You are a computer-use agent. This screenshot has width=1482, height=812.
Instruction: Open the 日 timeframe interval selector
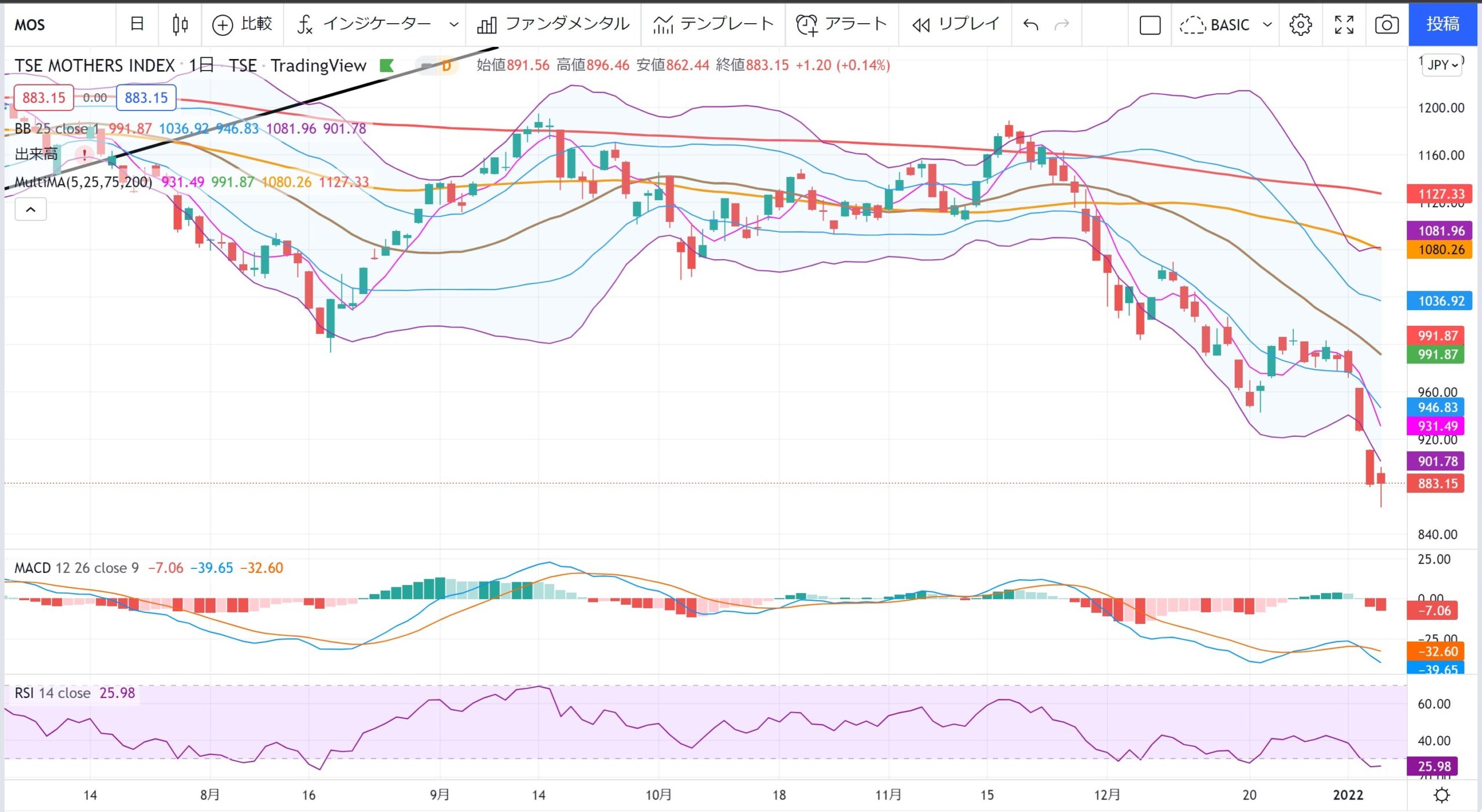[137, 24]
